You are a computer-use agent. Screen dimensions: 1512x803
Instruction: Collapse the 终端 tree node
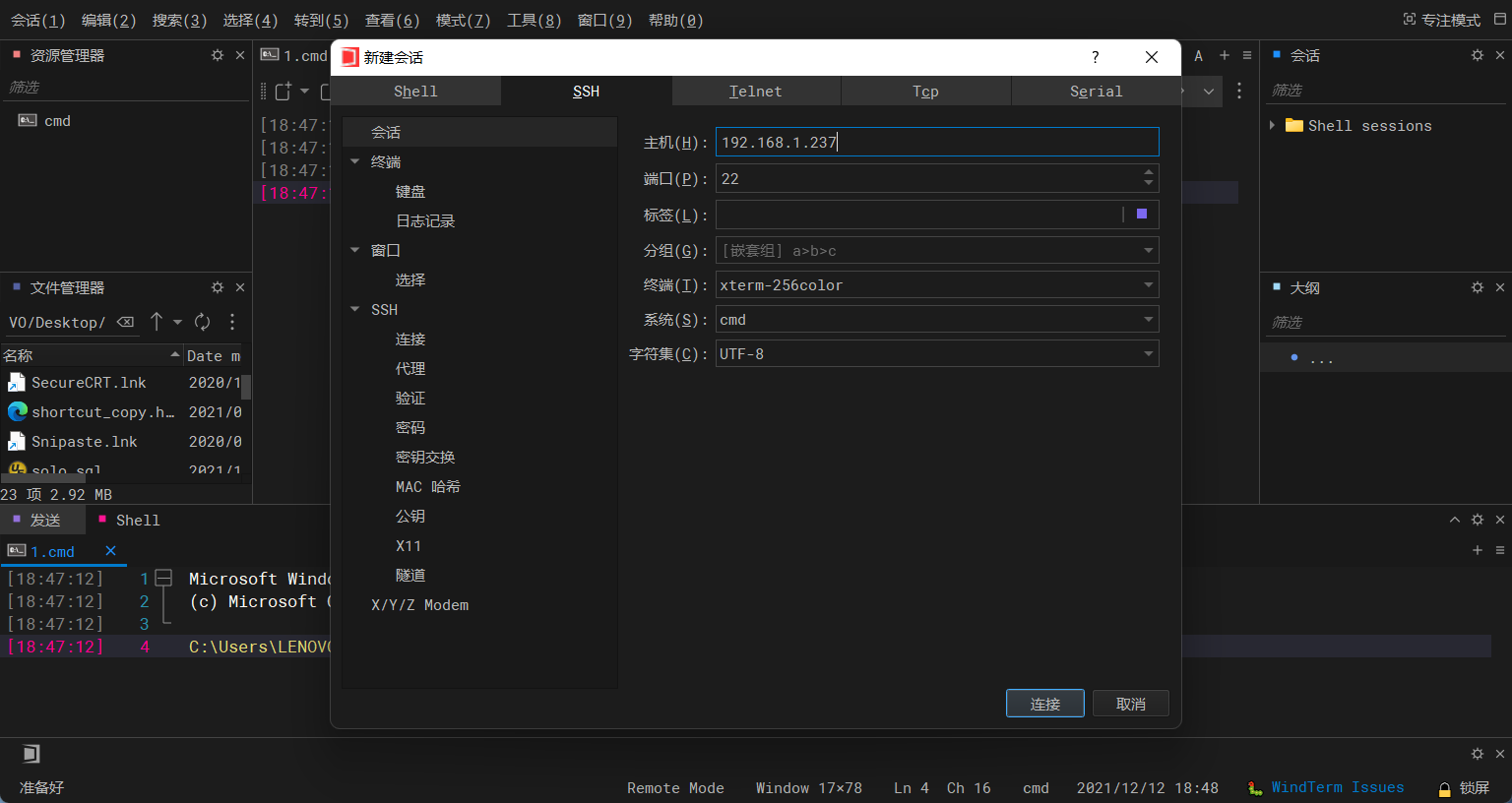[x=355, y=161]
